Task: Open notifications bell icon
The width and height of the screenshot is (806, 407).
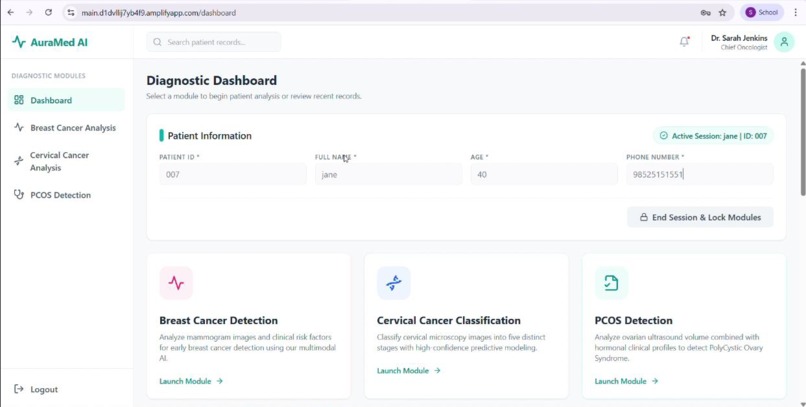Action: [684, 42]
